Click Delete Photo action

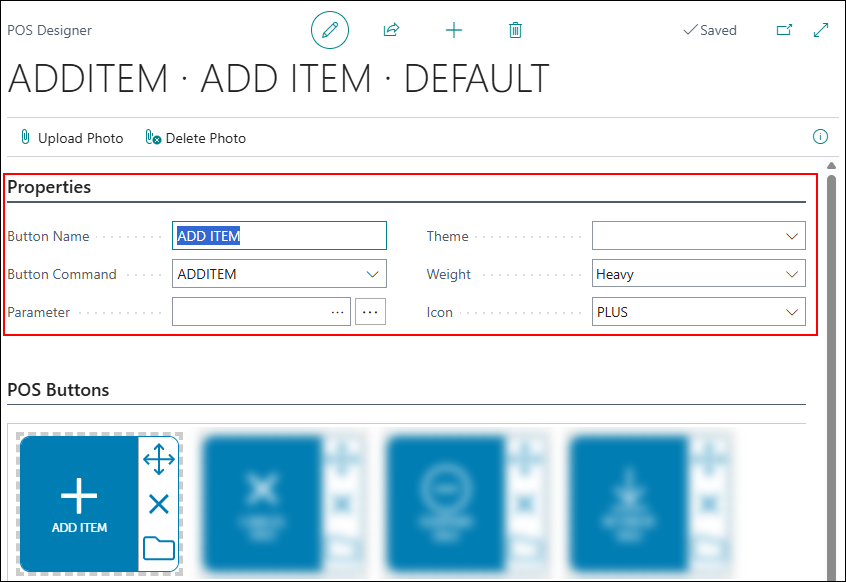pos(195,138)
